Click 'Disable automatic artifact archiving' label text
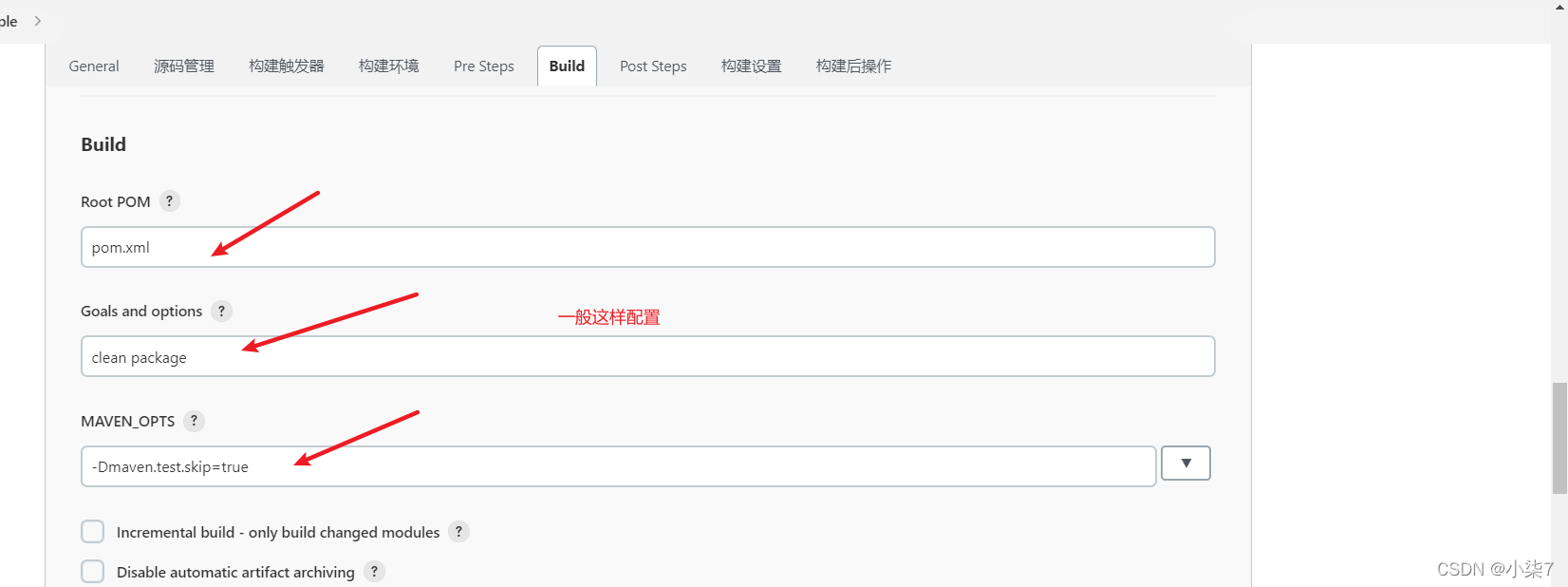Image resolution: width=1568 pixels, height=587 pixels. 235,573
